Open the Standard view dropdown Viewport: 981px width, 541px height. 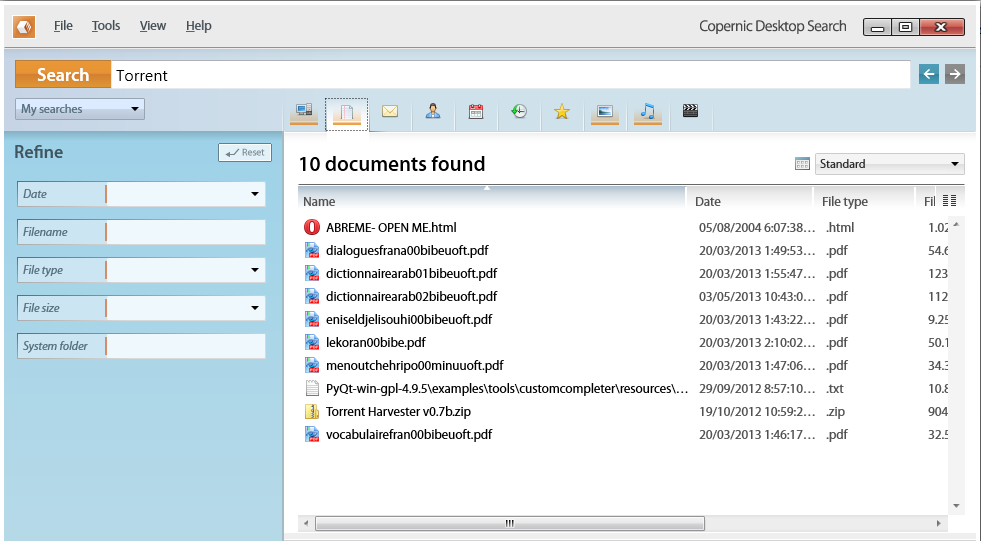889,164
